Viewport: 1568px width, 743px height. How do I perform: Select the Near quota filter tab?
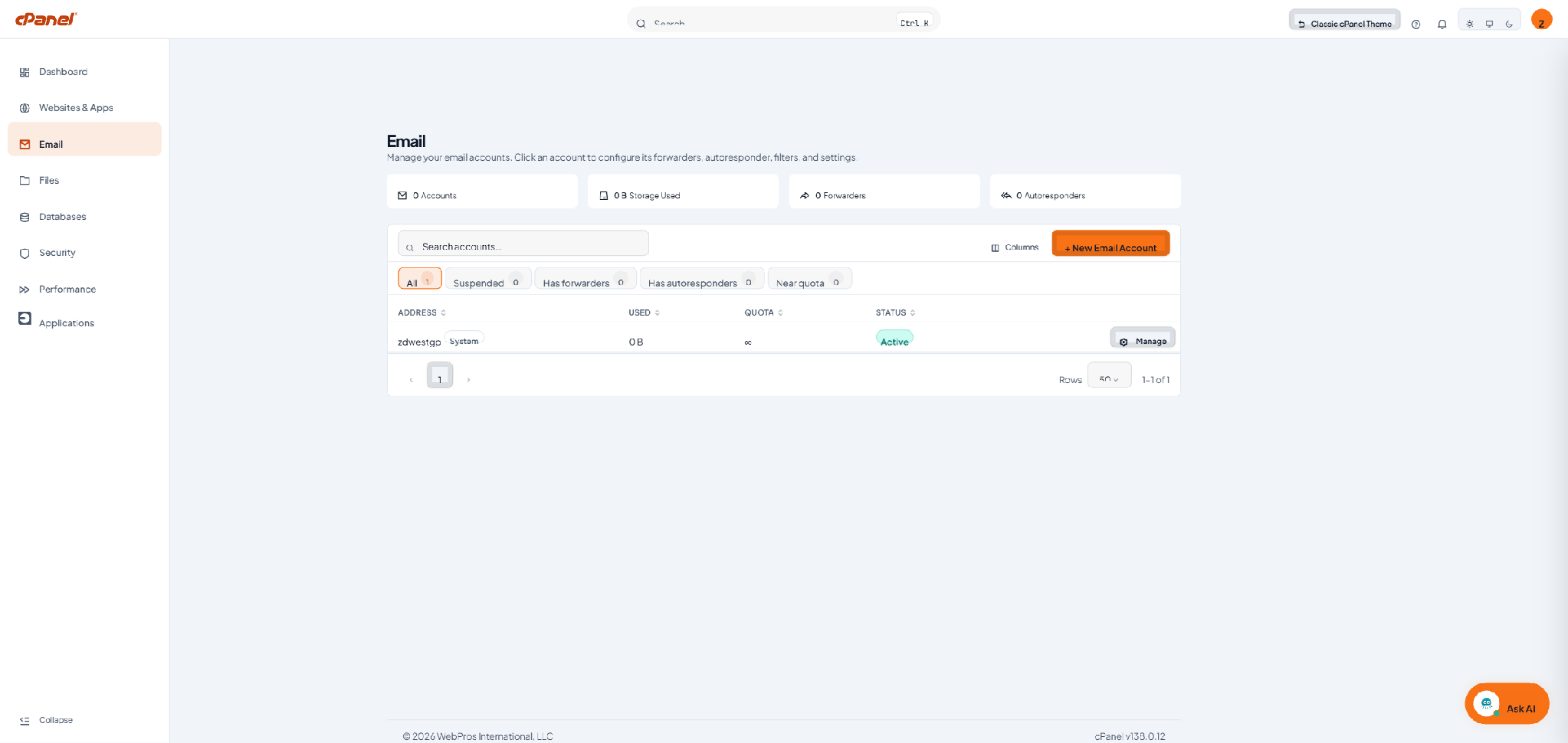tap(810, 279)
